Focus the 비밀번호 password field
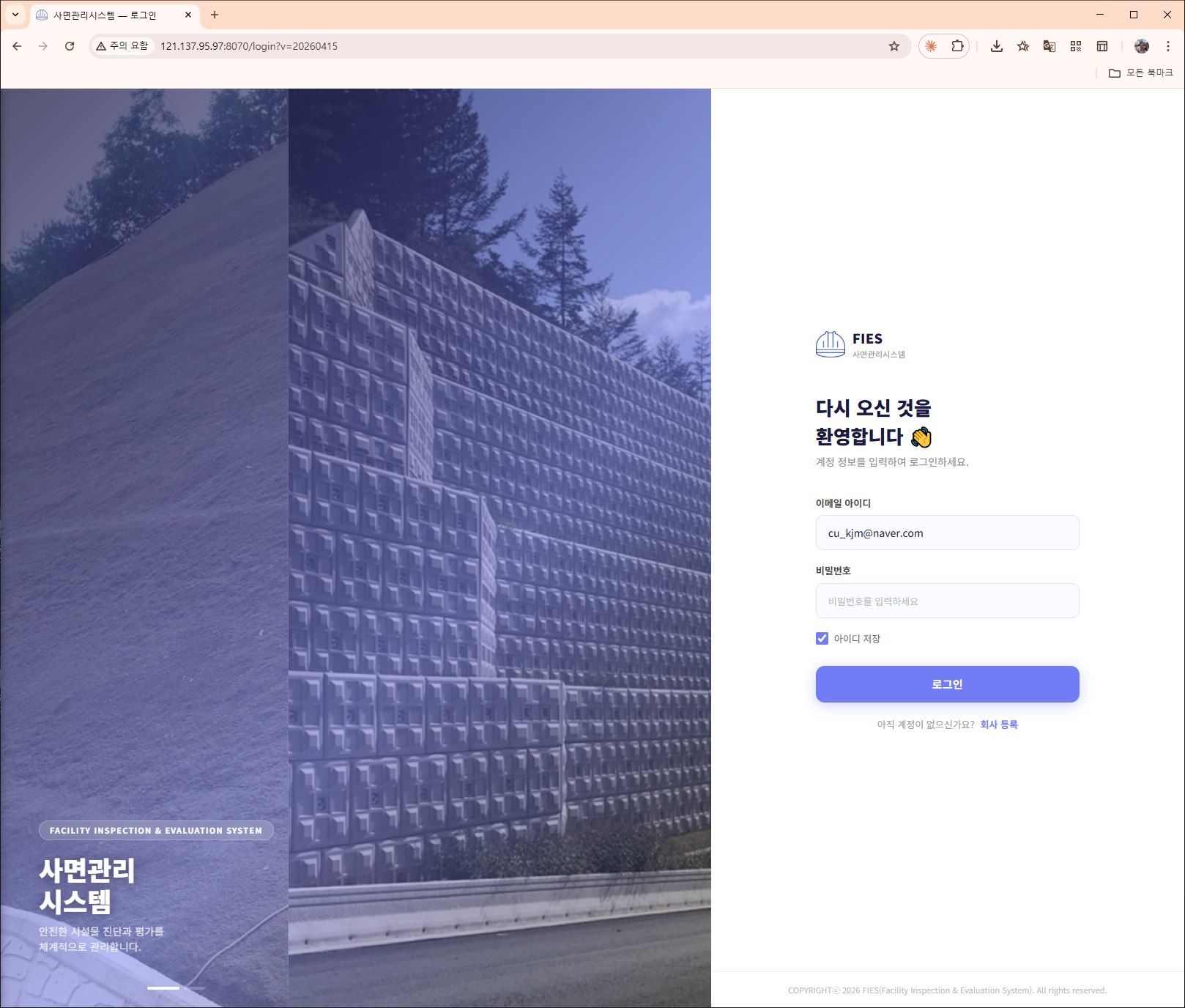Image resolution: width=1185 pixels, height=1008 pixels. click(x=947, y=601)
